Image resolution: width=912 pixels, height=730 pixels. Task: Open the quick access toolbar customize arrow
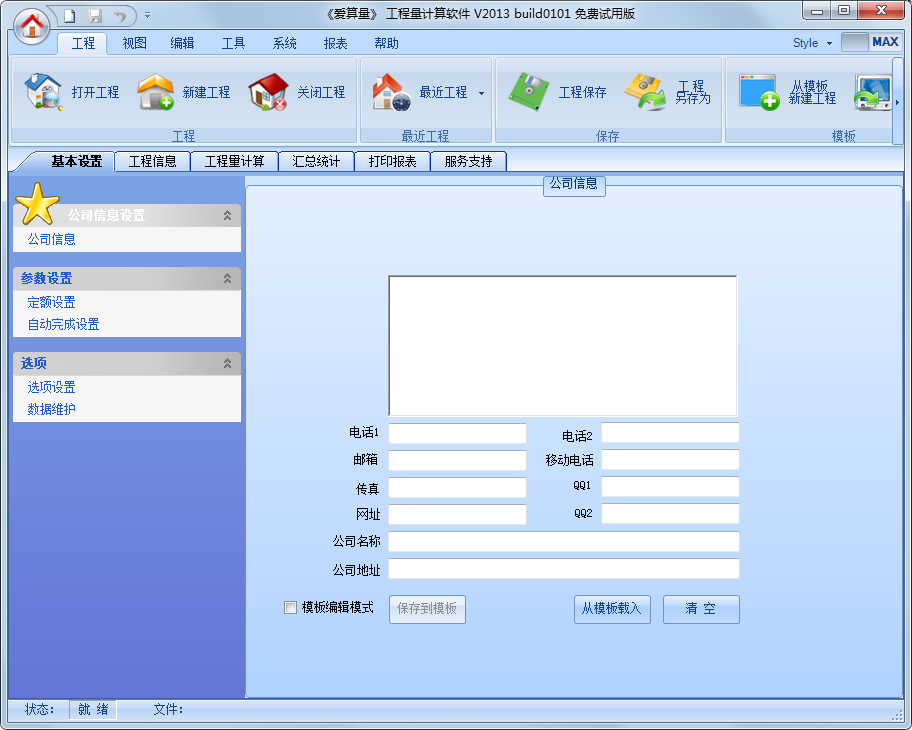point(147,15)
